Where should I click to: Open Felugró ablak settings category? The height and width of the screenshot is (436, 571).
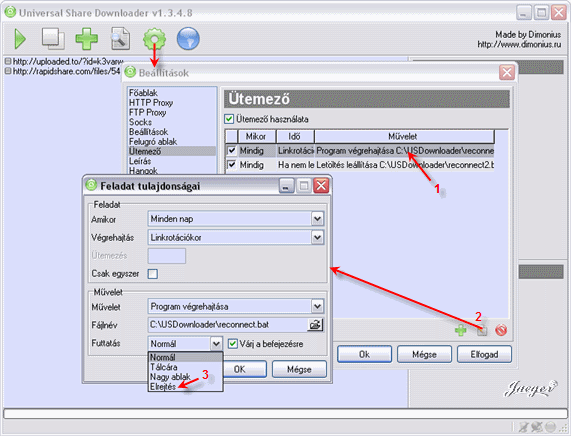153,142
